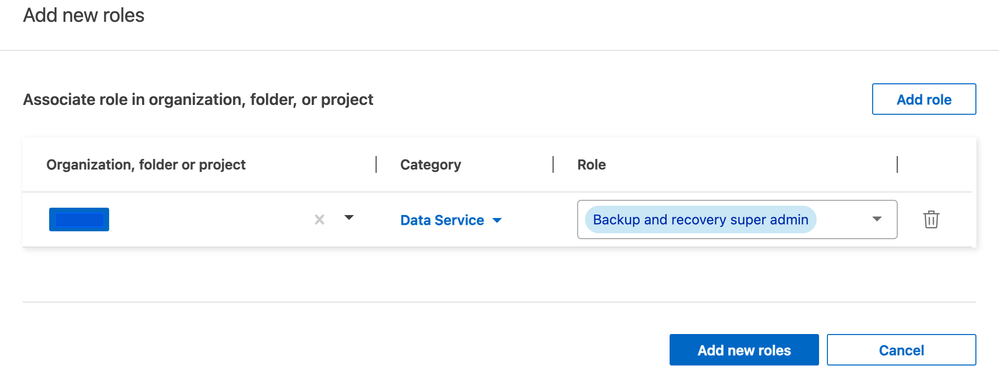Click divider between Organization and Category columns
The height and width of the screenshot is (379, 999).
[377, 165]
